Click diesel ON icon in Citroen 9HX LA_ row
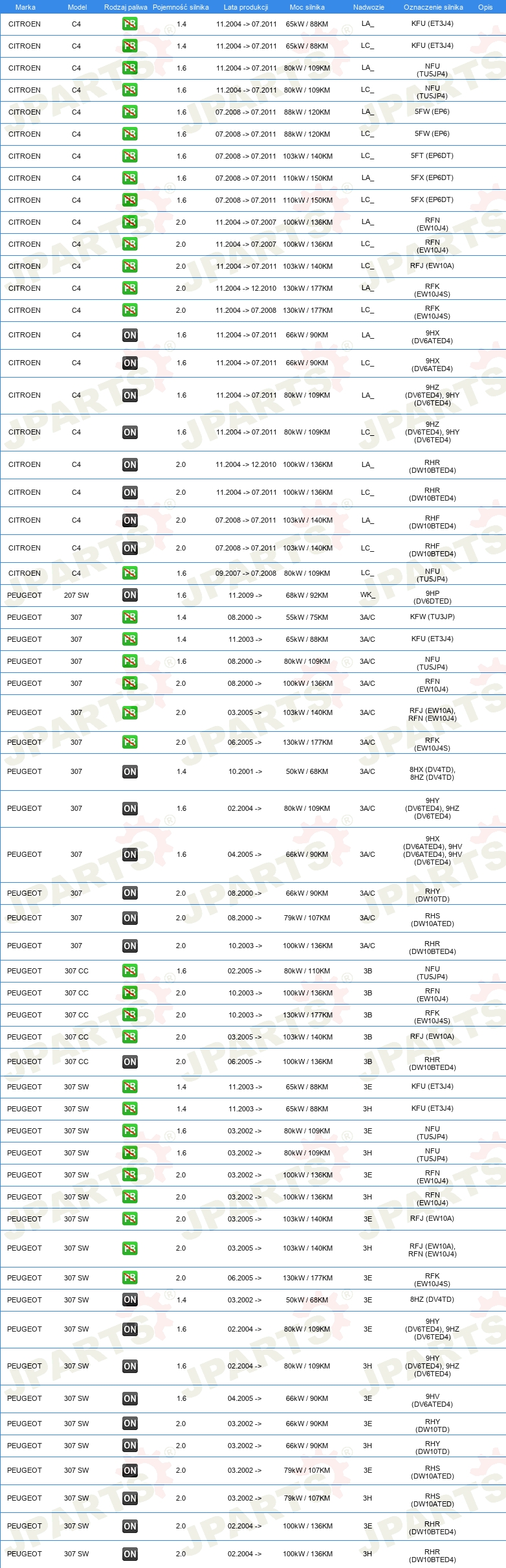This screenshot has height=1568, width=506. [x=129, y=335]
